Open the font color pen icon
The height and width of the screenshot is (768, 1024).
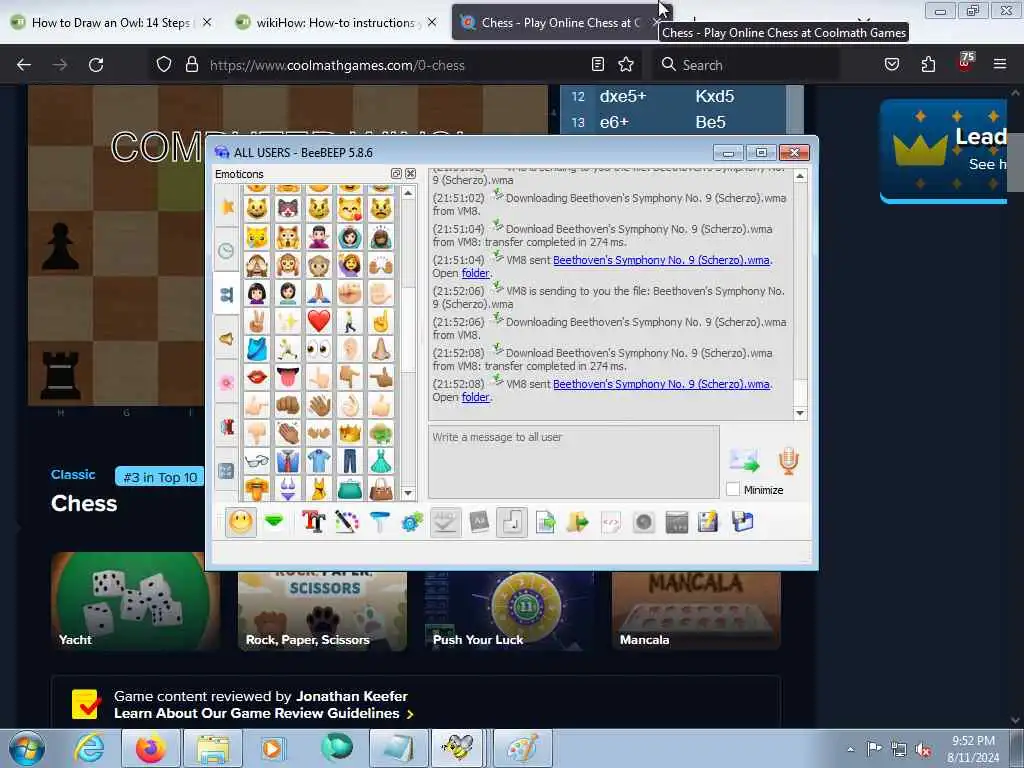click(x=346, y=522)
